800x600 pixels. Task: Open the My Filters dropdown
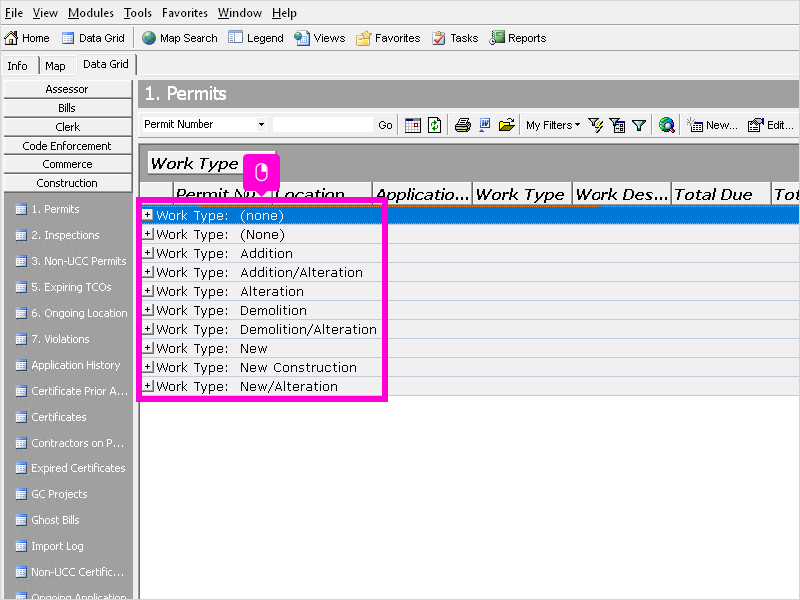pos(553,125)
